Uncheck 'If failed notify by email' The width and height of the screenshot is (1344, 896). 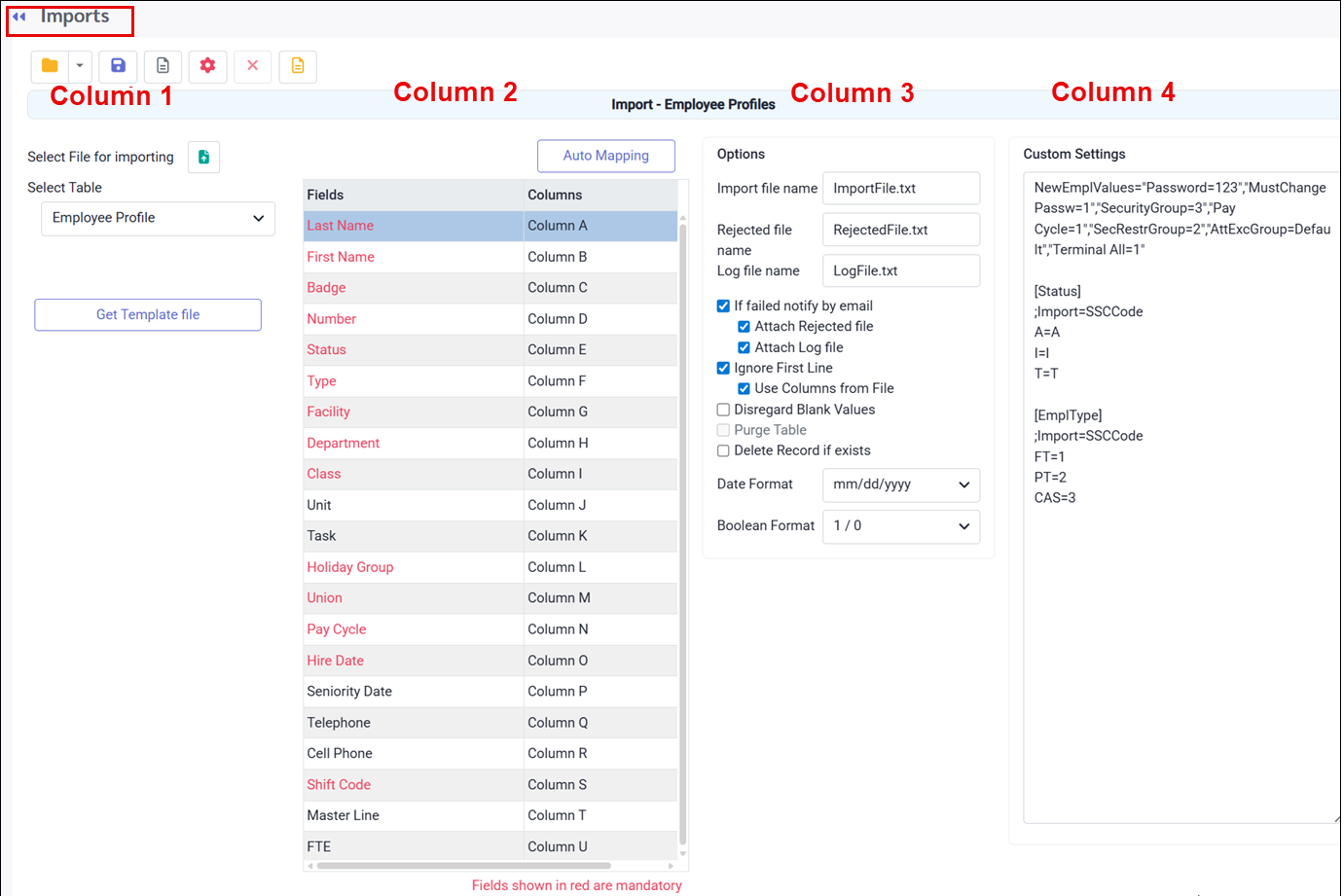tap(723, 305)
